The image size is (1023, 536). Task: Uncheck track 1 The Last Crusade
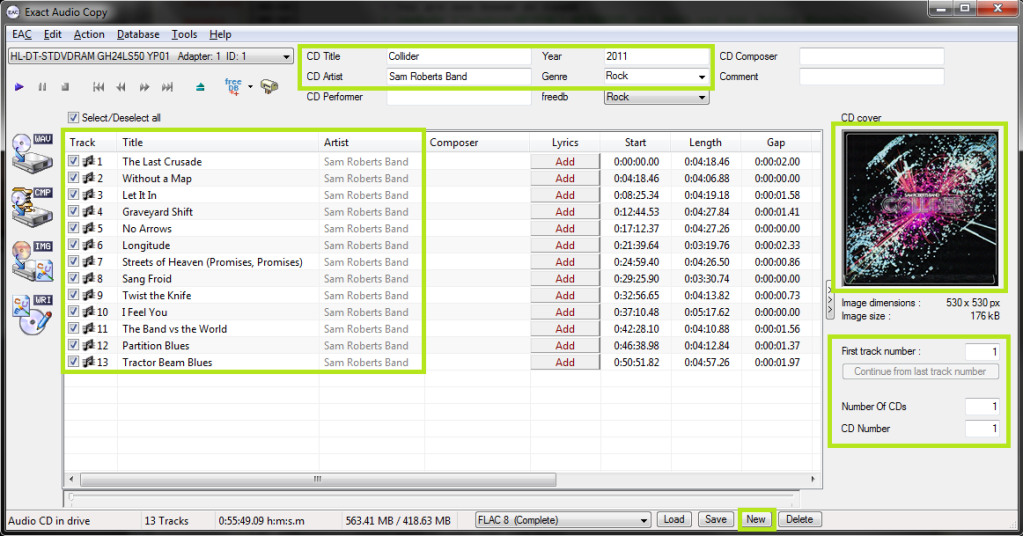coord(75,161)
